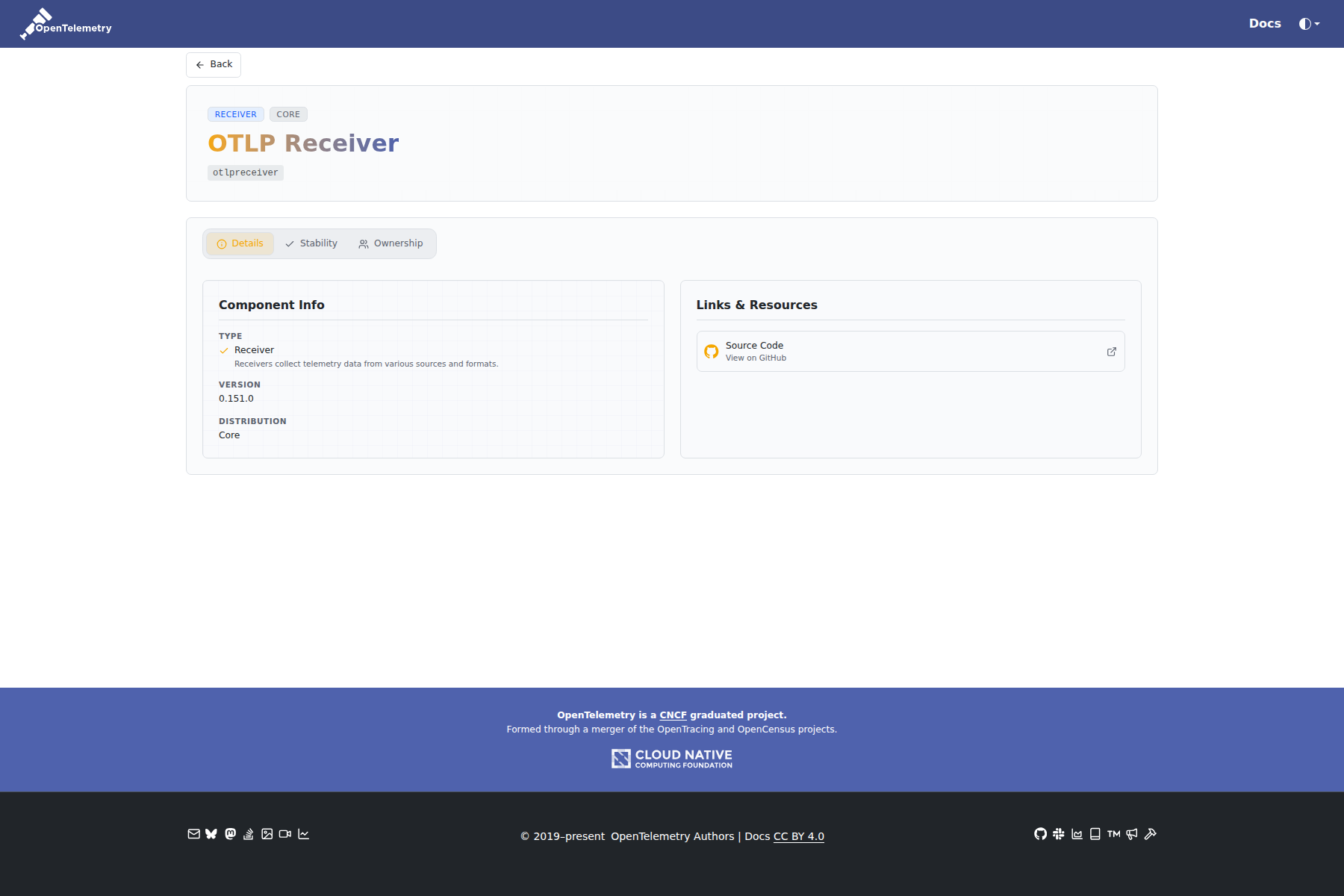The image size is (1344, 896).
Task: Click the otlpreceiver code label
Action: pyautogui.click(x=246, y=172)
